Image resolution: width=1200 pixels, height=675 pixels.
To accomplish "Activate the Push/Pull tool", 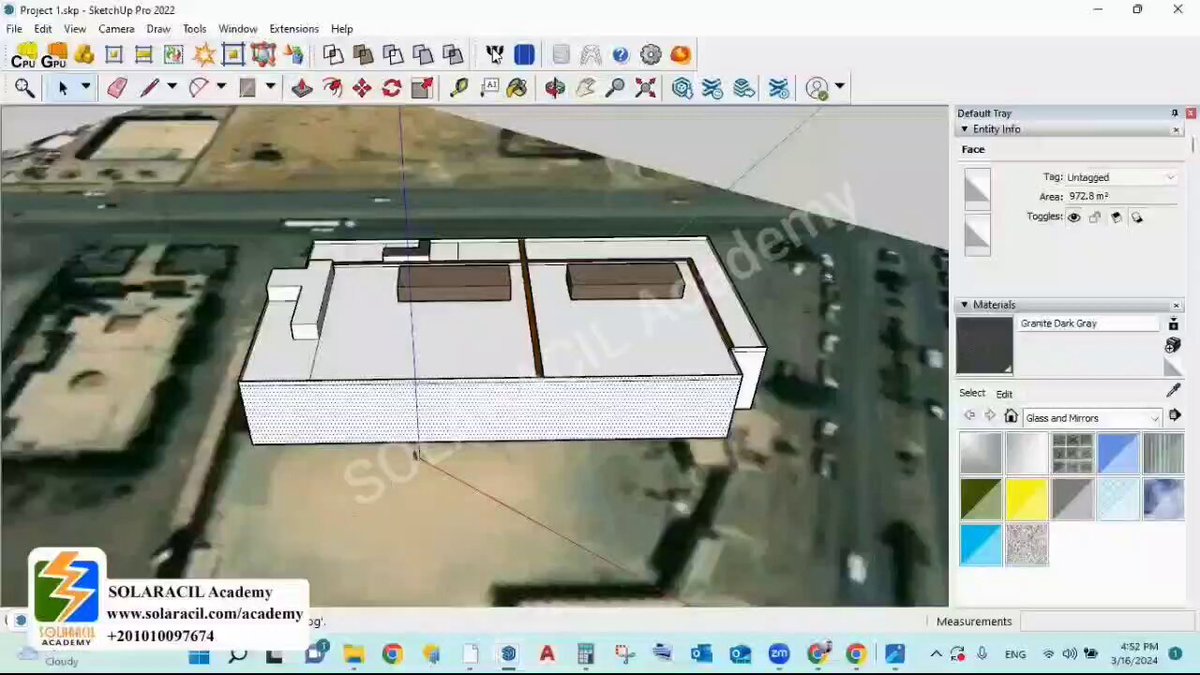I will (302, 88).
